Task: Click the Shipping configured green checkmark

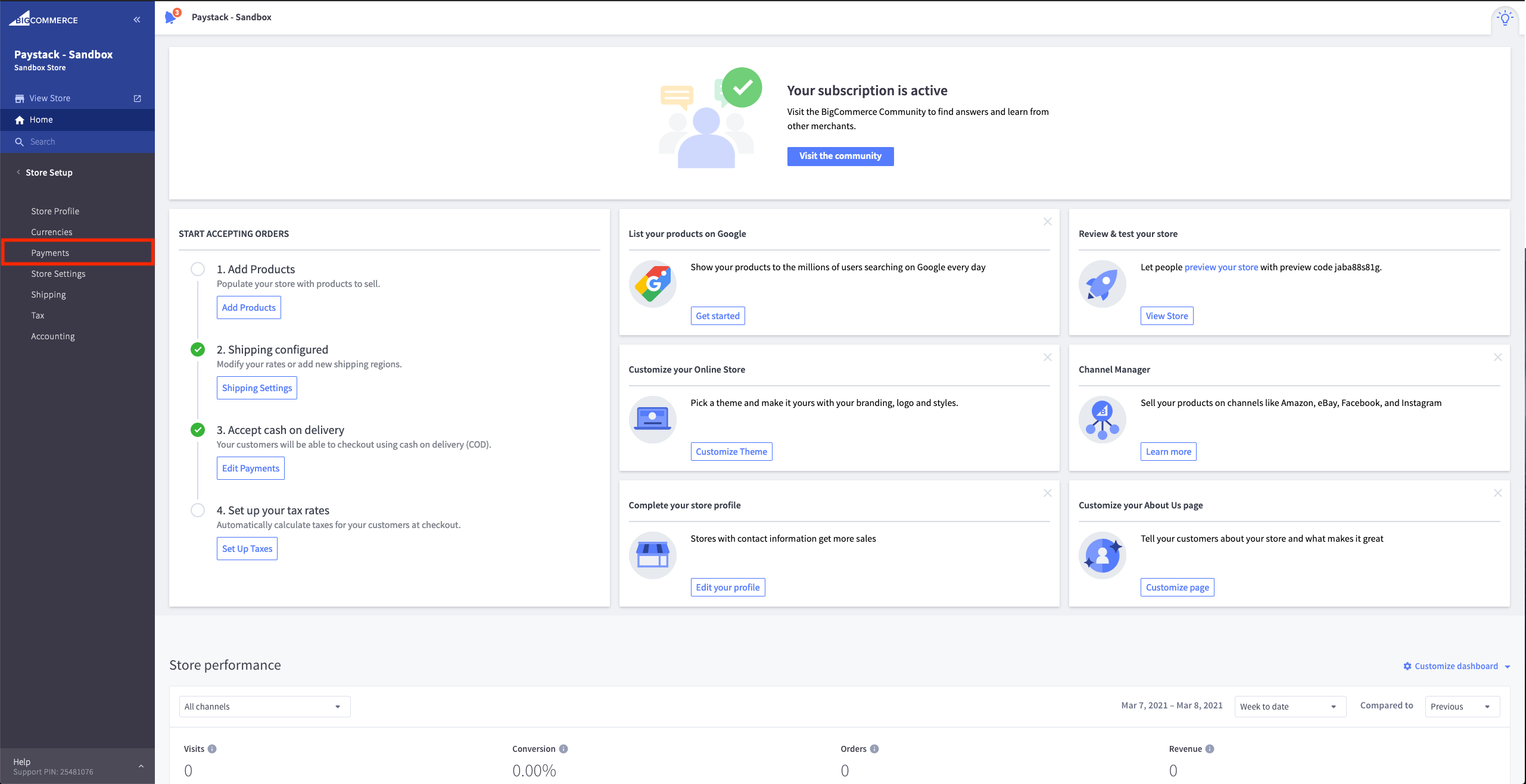Action: pyautogui.click(x=198, y=349)
